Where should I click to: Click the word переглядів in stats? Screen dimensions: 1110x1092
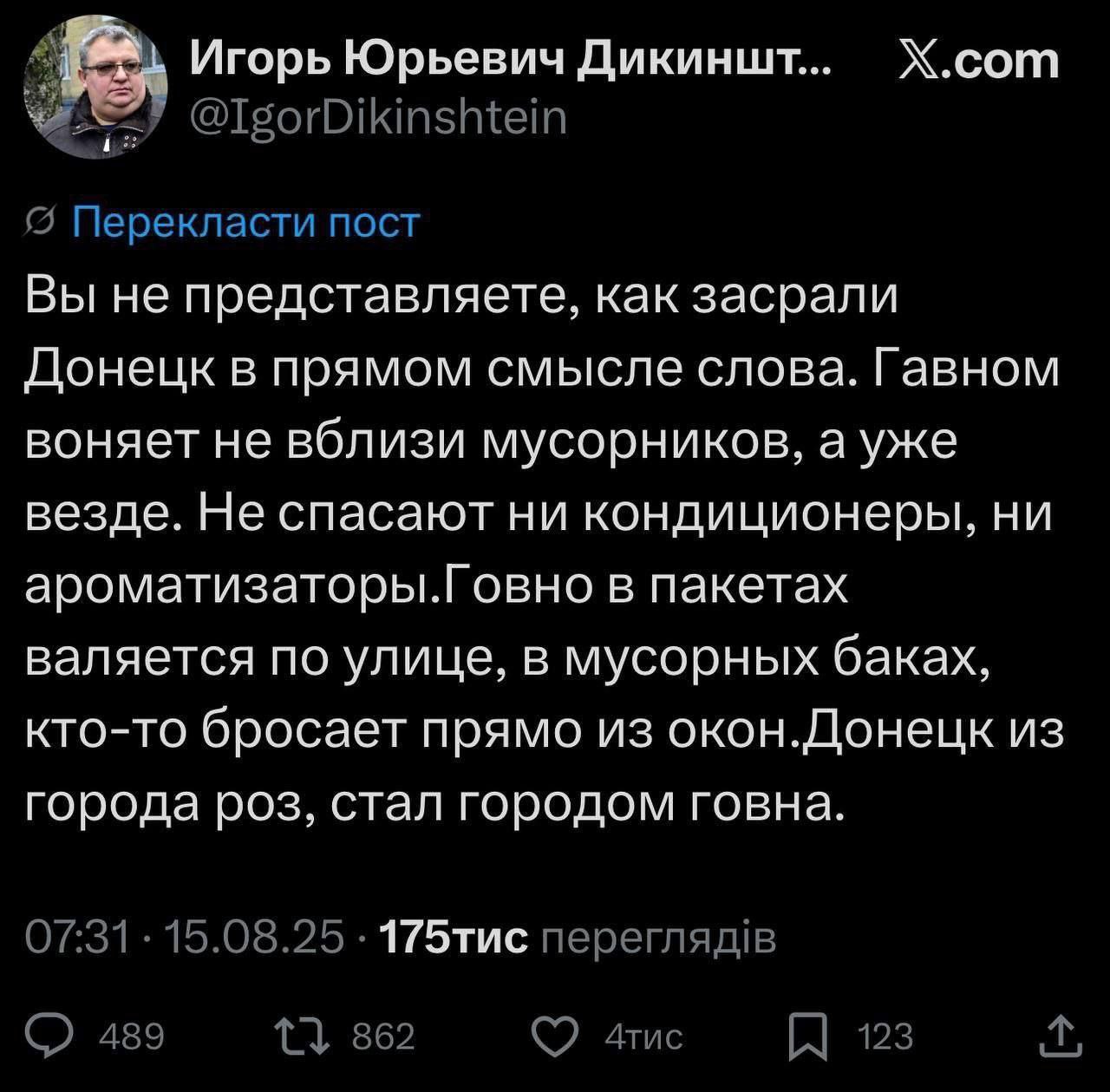658,939
